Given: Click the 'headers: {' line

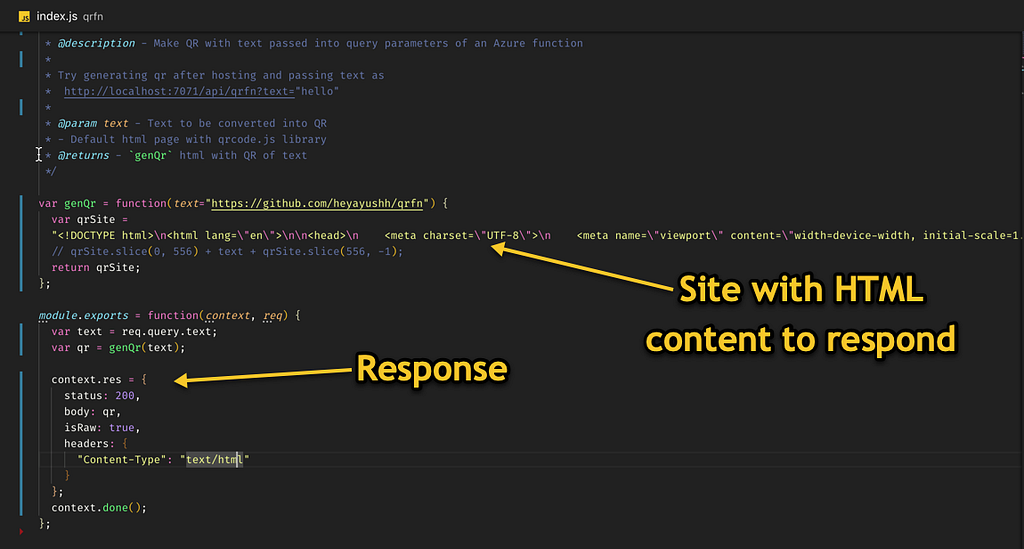Looking at the screenshot, I should (x=96, y=444).
